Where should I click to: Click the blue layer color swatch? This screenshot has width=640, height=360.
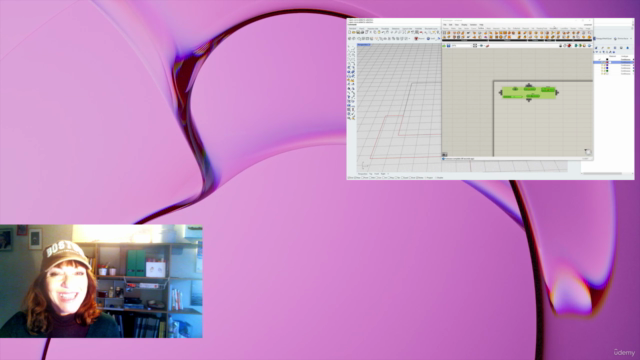coord(607,68)
